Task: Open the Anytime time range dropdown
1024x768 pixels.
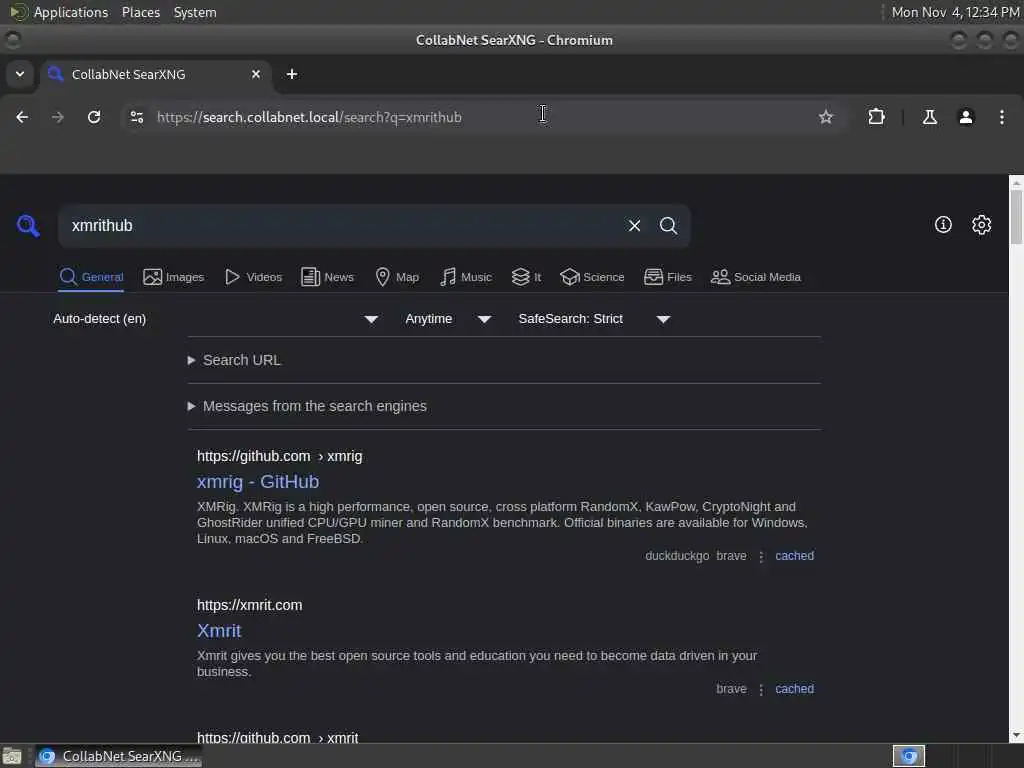Action: (448, 319)
